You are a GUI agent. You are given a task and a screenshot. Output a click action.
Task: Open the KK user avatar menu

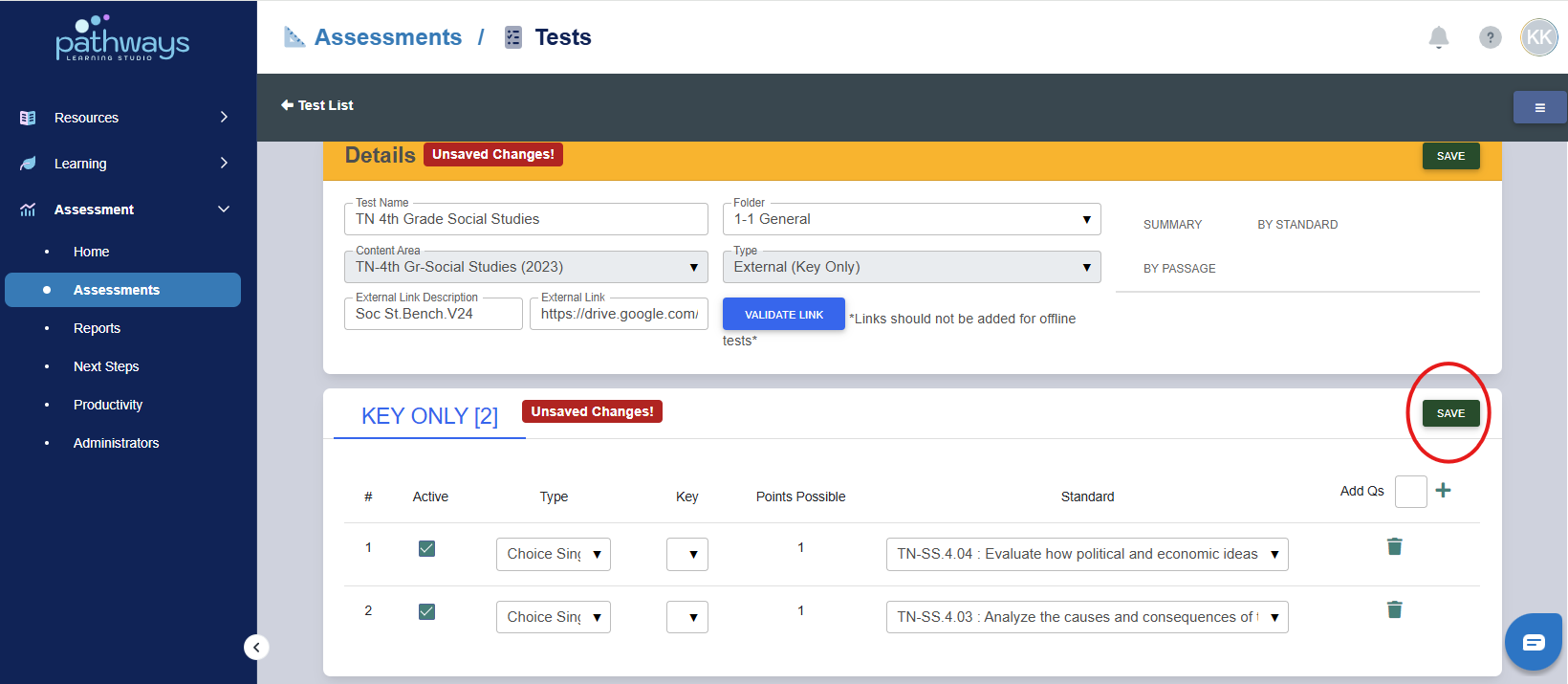coord(1539,37)
